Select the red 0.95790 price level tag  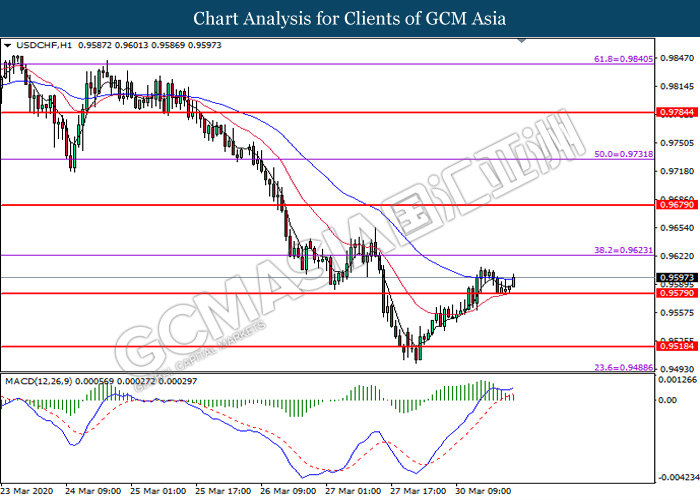[677, 293]
